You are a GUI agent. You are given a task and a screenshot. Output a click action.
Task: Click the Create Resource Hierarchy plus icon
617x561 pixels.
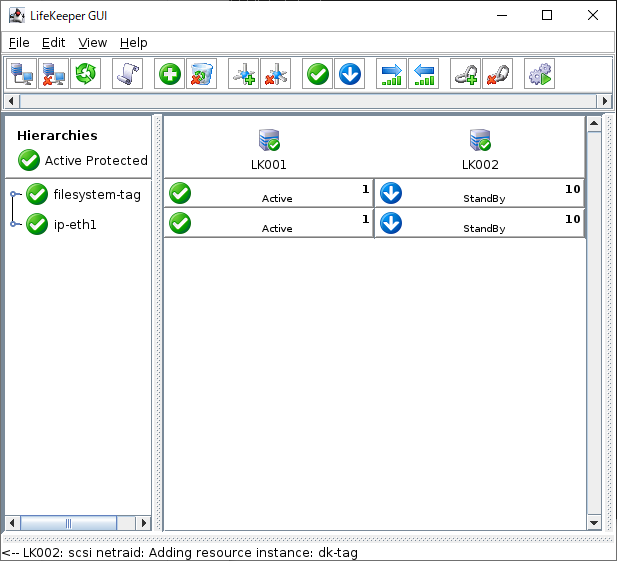[x=170, y=74]
